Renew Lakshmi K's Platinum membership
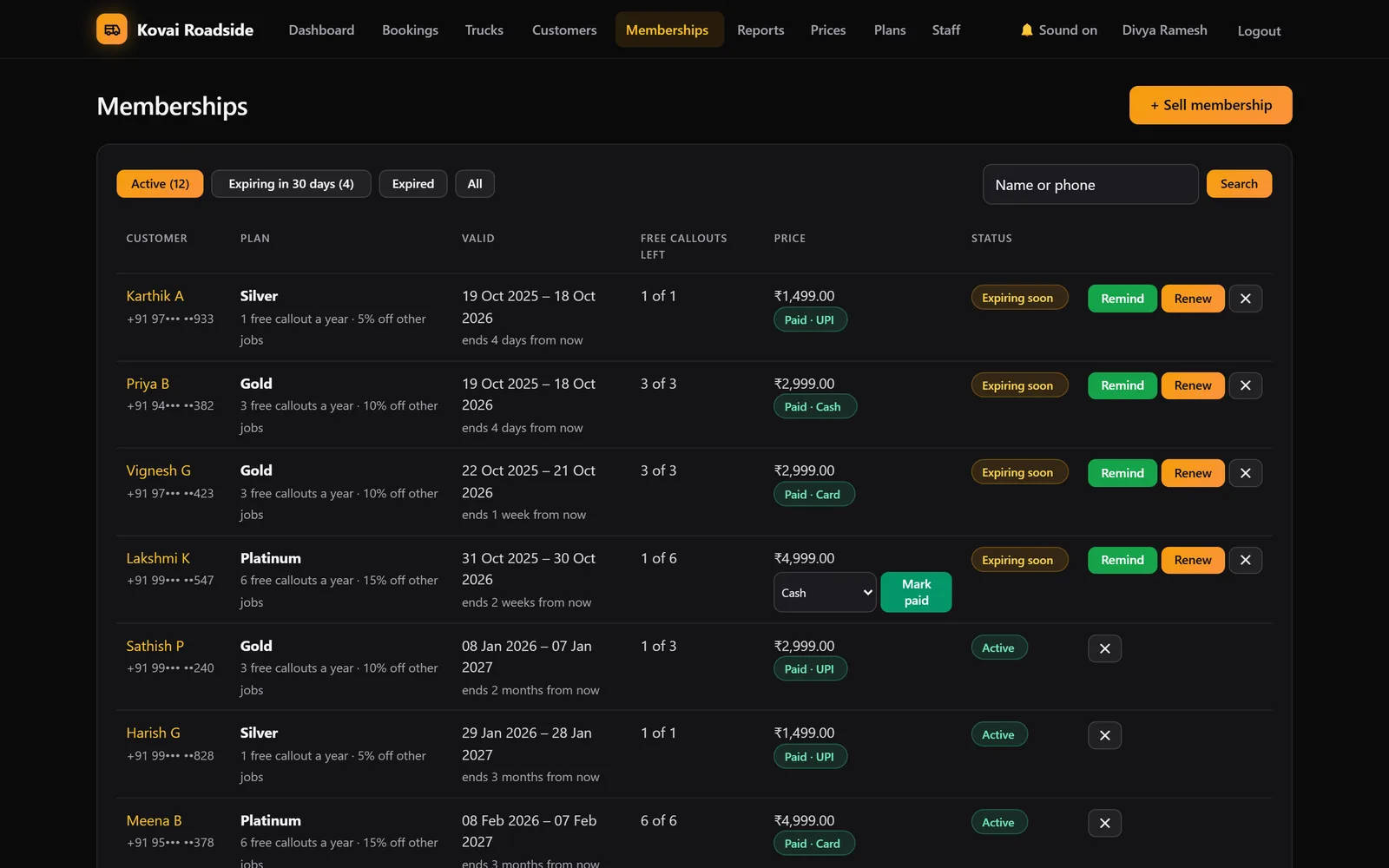The image size is (1389, 868). 1193,560
